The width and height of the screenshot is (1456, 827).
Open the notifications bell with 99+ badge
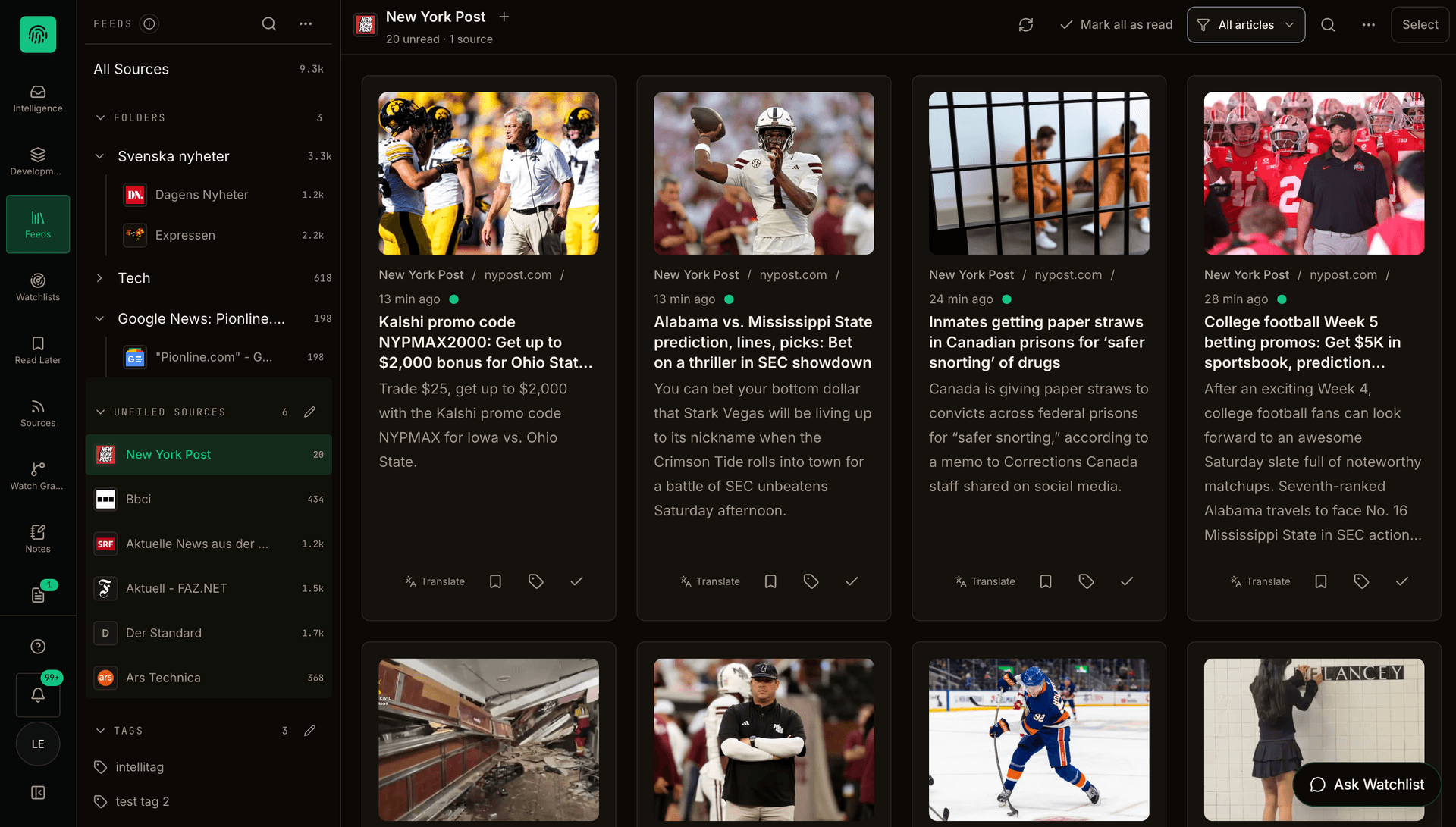[38, 694]
